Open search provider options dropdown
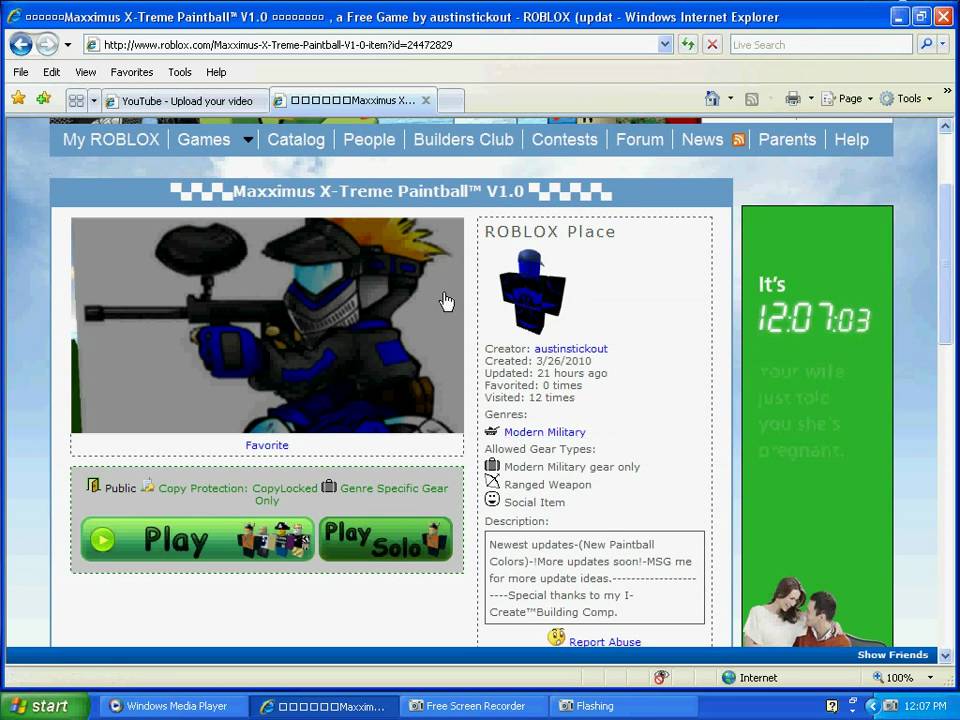The height and width of the screenshot is (720, 960). [943, 44]
